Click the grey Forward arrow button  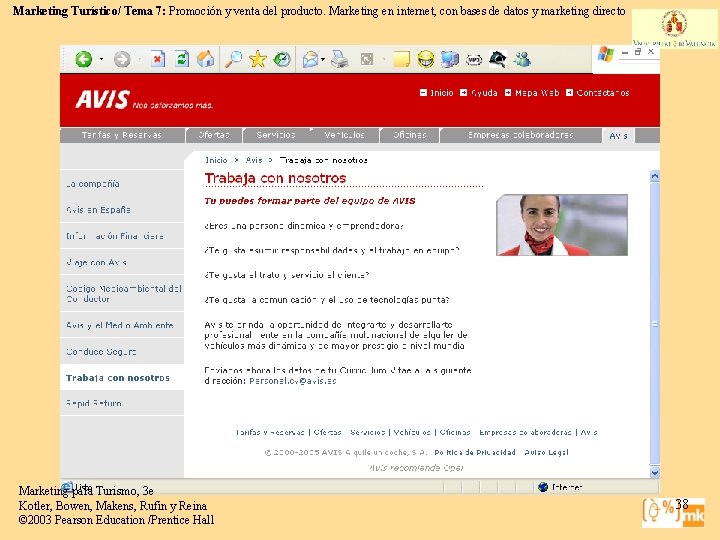click(122, 59)
